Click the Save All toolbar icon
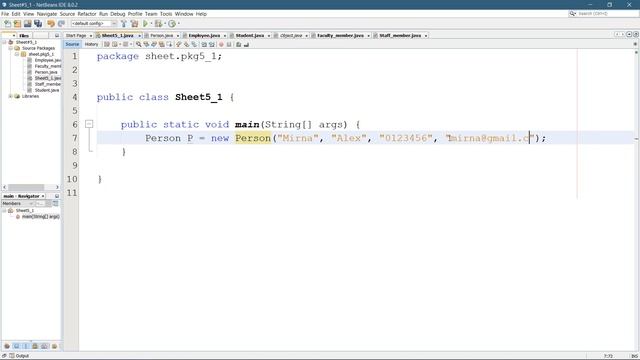 [x=38, y=24]
